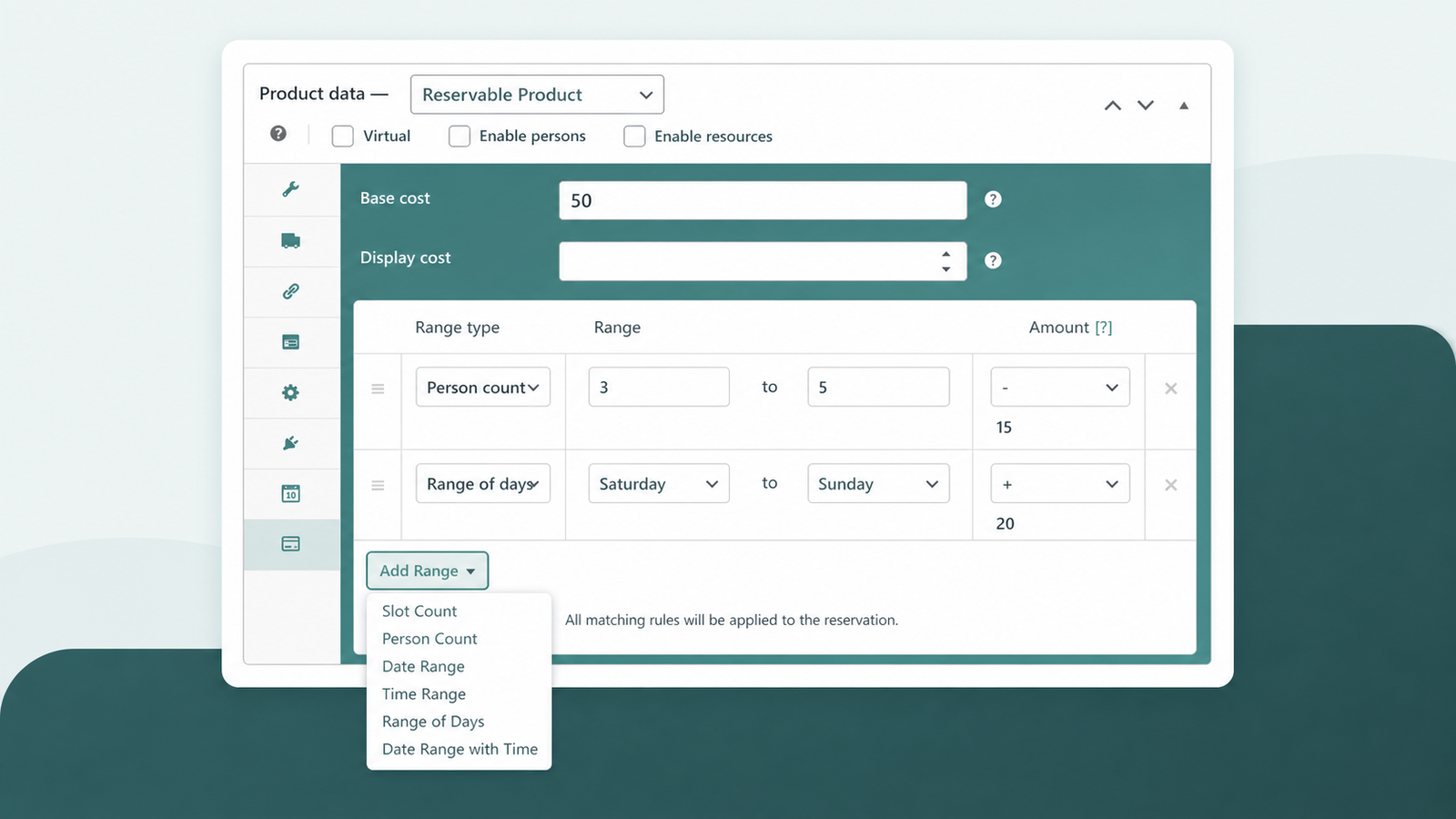Click the Range type column header

click(457, 328)
